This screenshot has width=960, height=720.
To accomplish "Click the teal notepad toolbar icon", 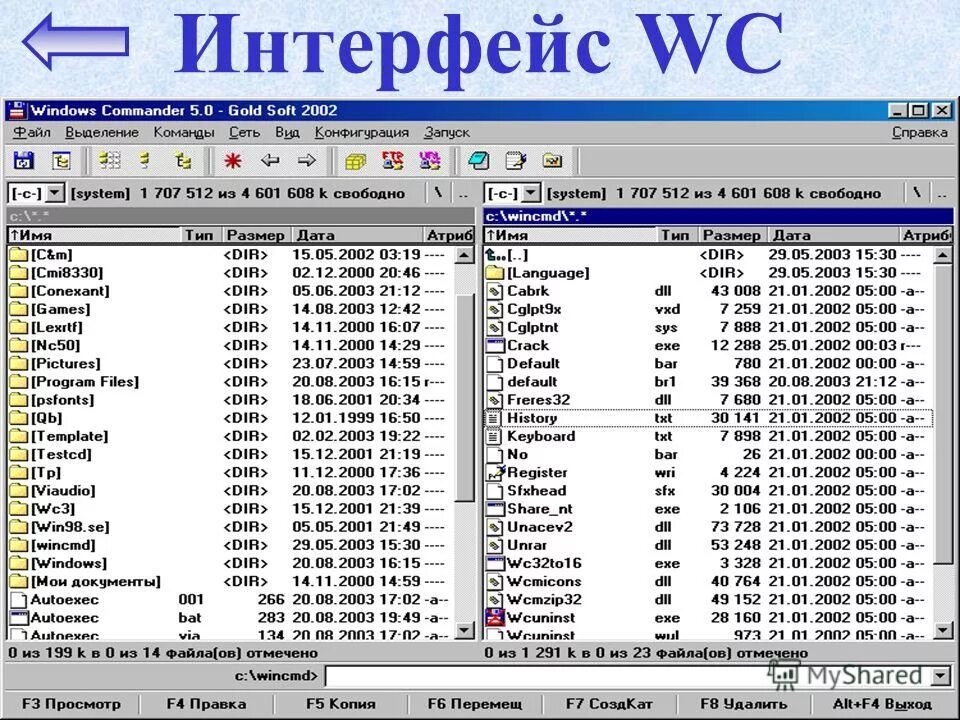I will click(x=478, y=161).
